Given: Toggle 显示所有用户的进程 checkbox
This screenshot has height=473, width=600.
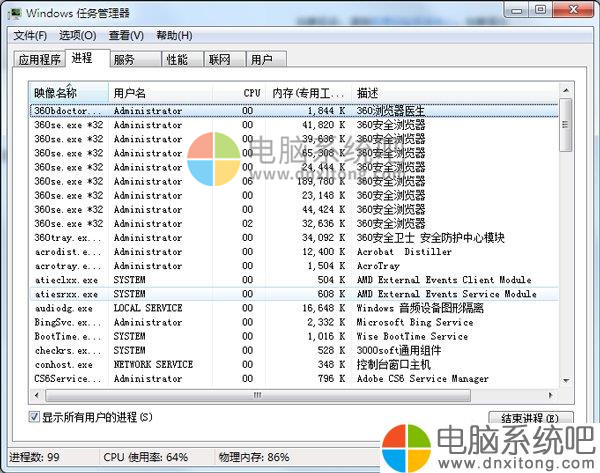Looking at the screenshot, I should tap(34, 416).
